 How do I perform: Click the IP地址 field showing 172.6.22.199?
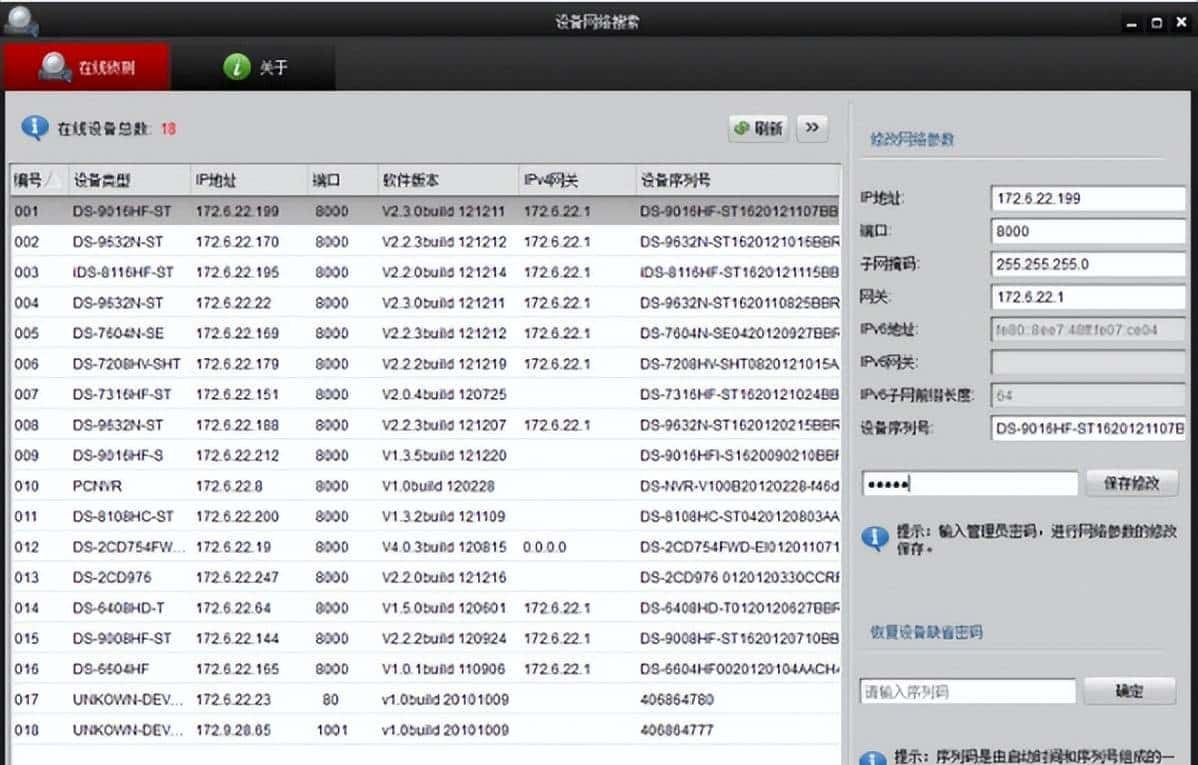1088,198
